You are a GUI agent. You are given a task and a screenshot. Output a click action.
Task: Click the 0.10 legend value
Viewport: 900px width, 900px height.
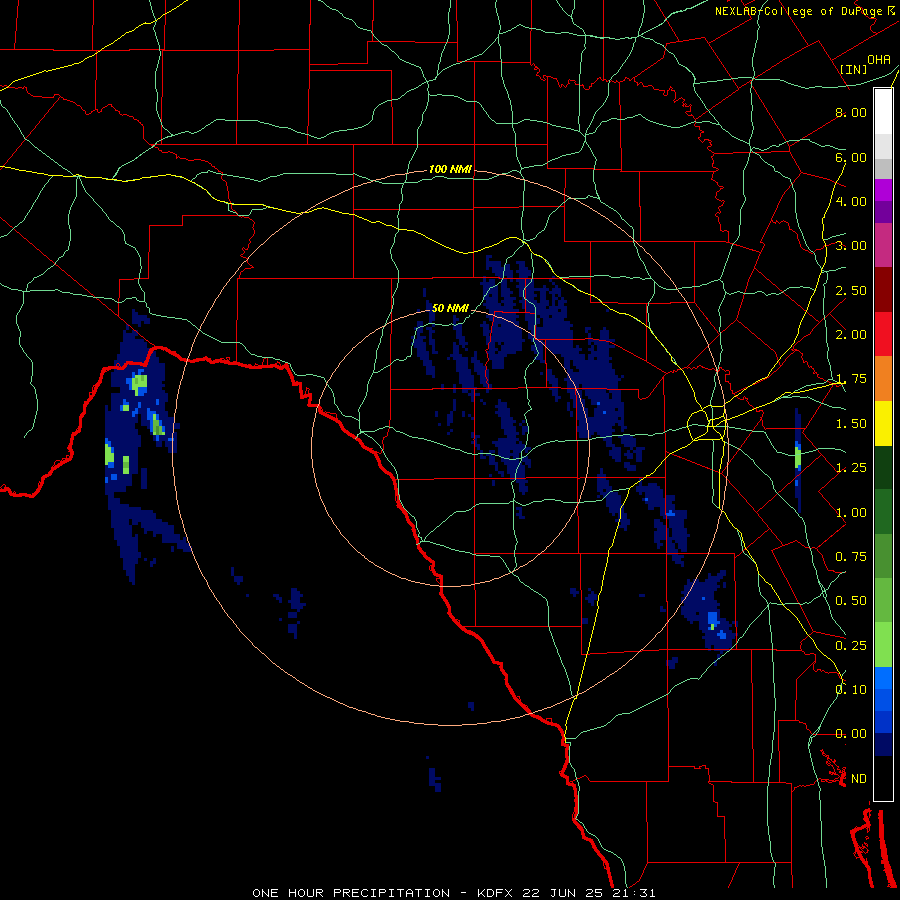tap(851, 690)
